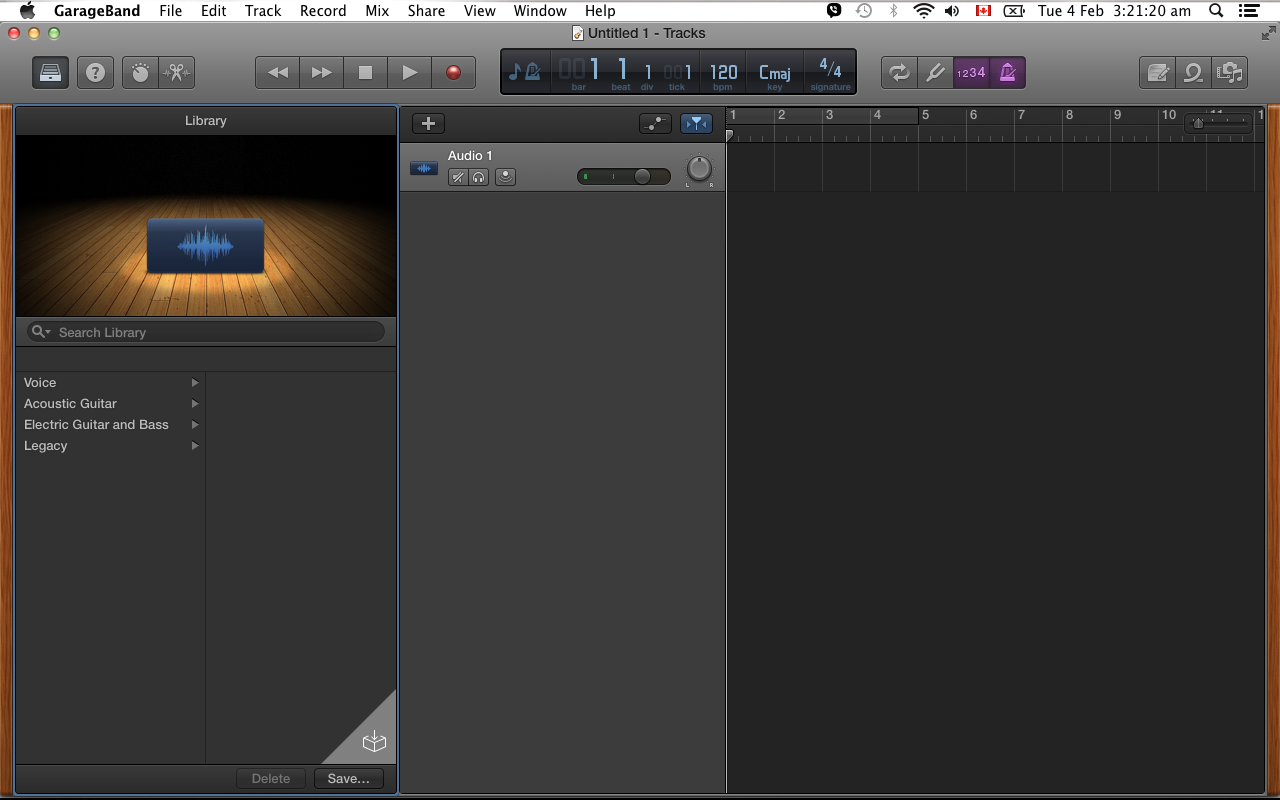Open the Record menu
The height and width of the screenshot is (800, 1280).
click(323, 11)
